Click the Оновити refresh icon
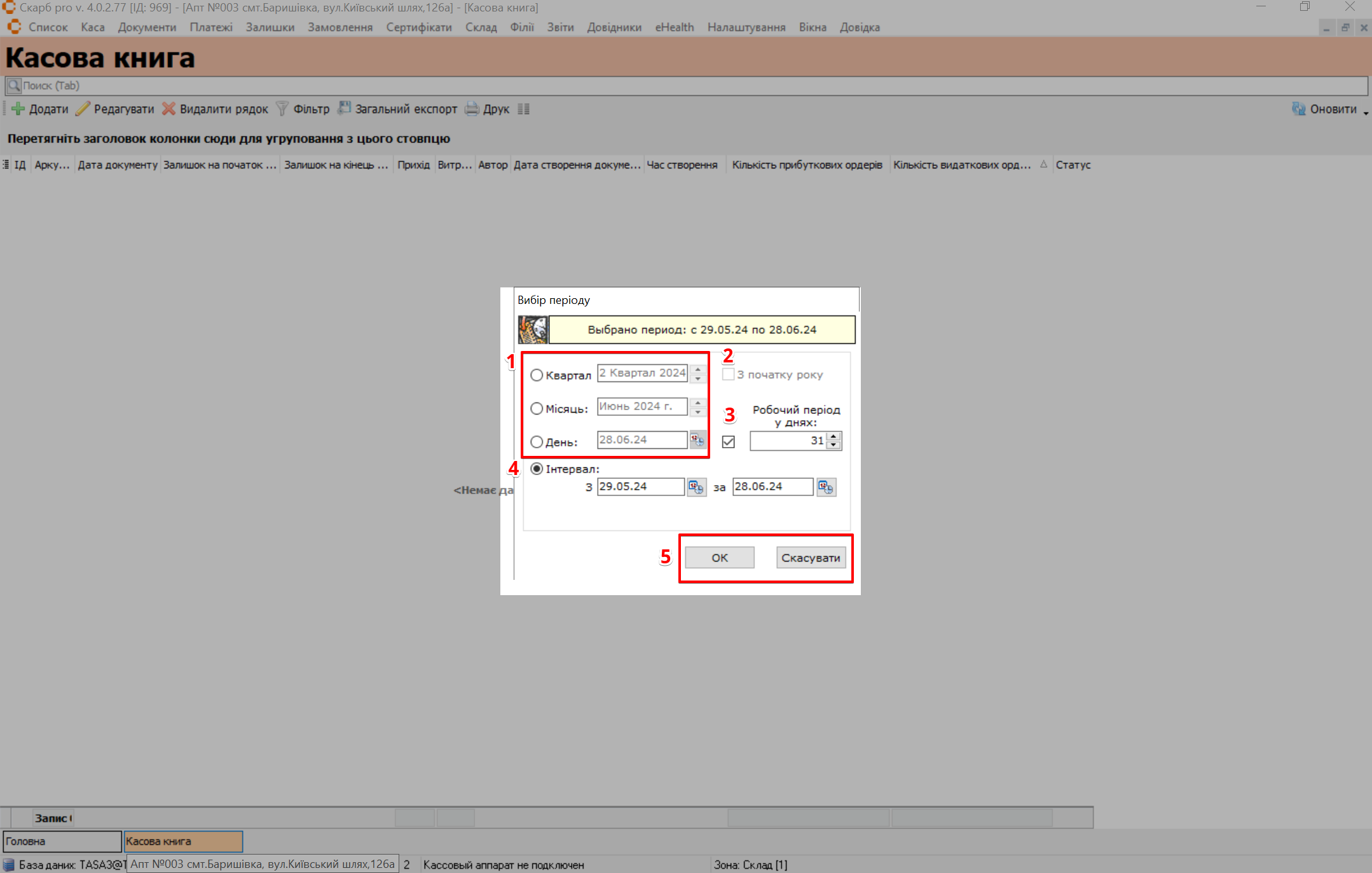This screenshot has height=873, width=1372. pos(1298,109)
